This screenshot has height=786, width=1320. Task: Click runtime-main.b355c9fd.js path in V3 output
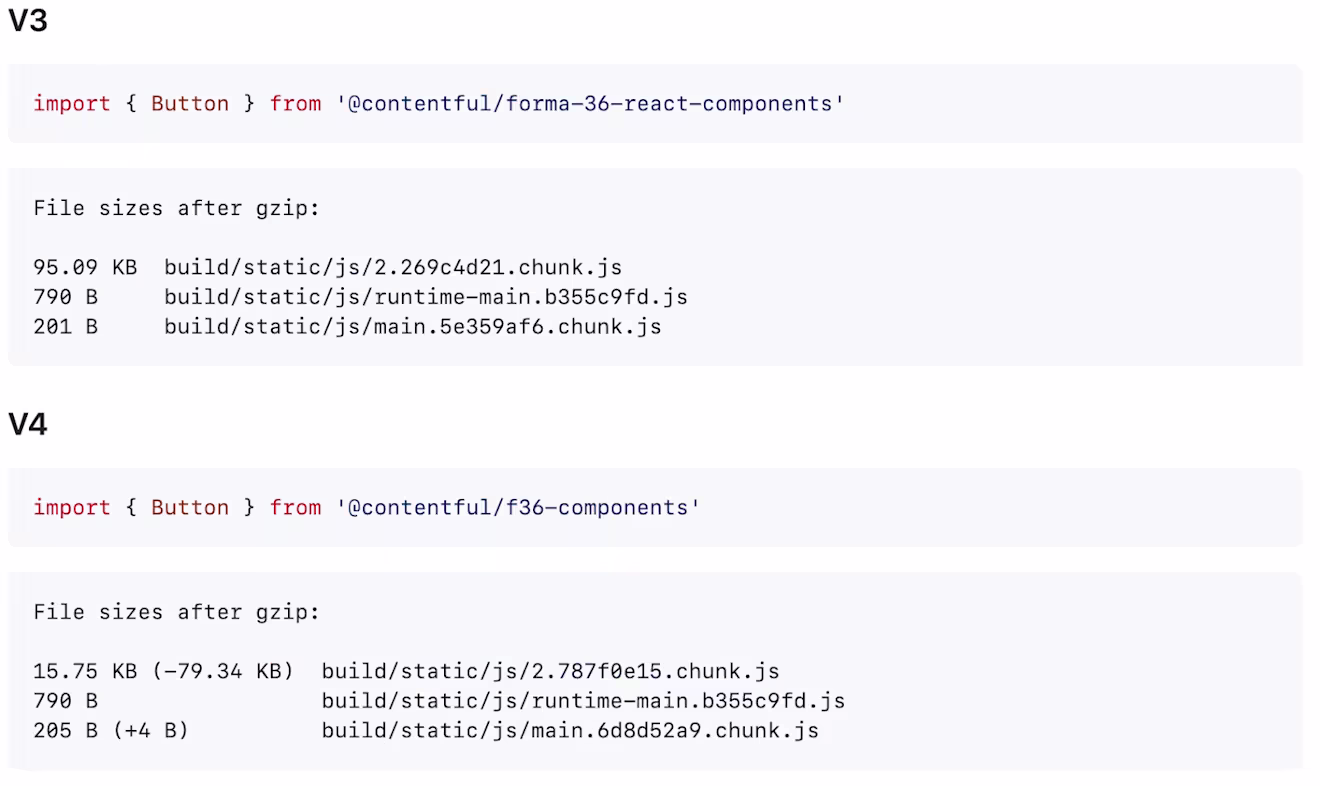tap(426, 297)
